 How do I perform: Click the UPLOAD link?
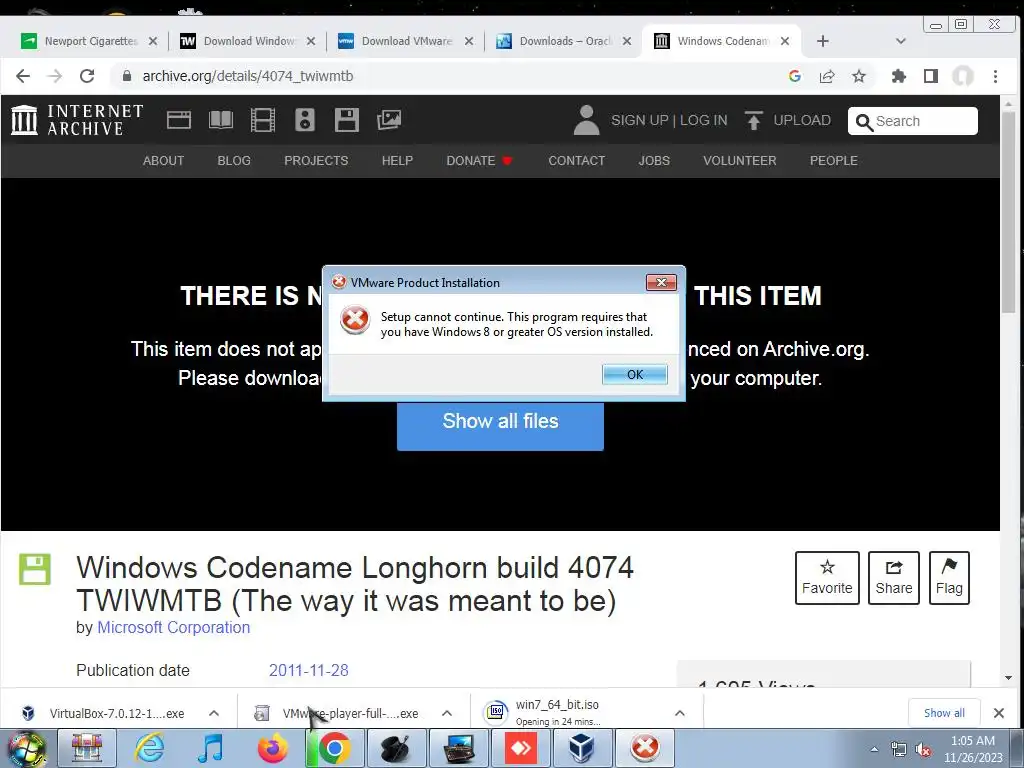coord(788,120)
